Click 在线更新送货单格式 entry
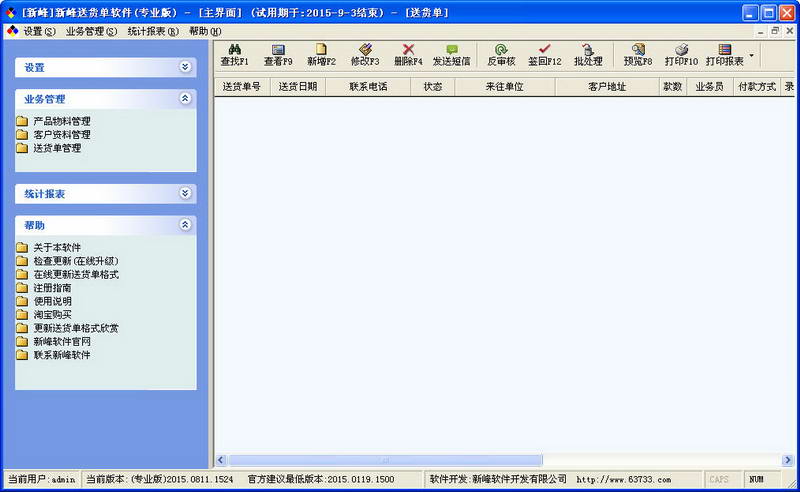Viewport: 800px width, 492px height. [x=67, y=275]
